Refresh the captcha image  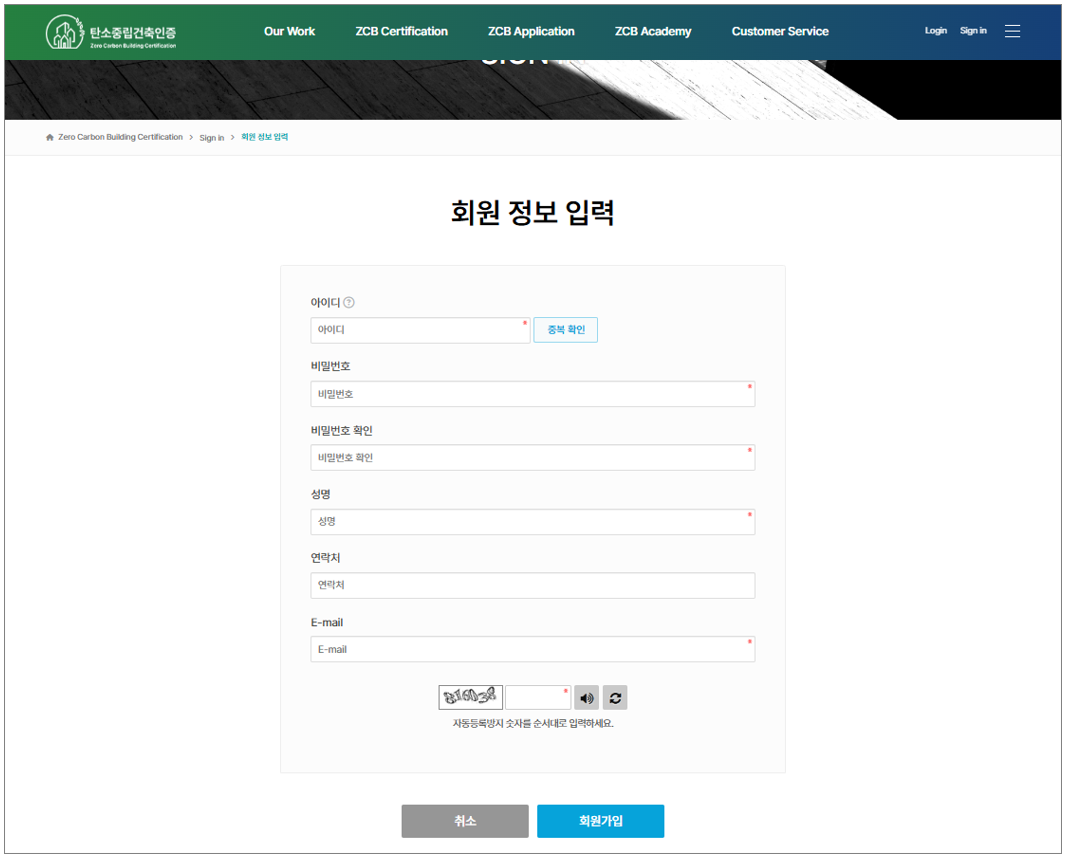[615, 698]
